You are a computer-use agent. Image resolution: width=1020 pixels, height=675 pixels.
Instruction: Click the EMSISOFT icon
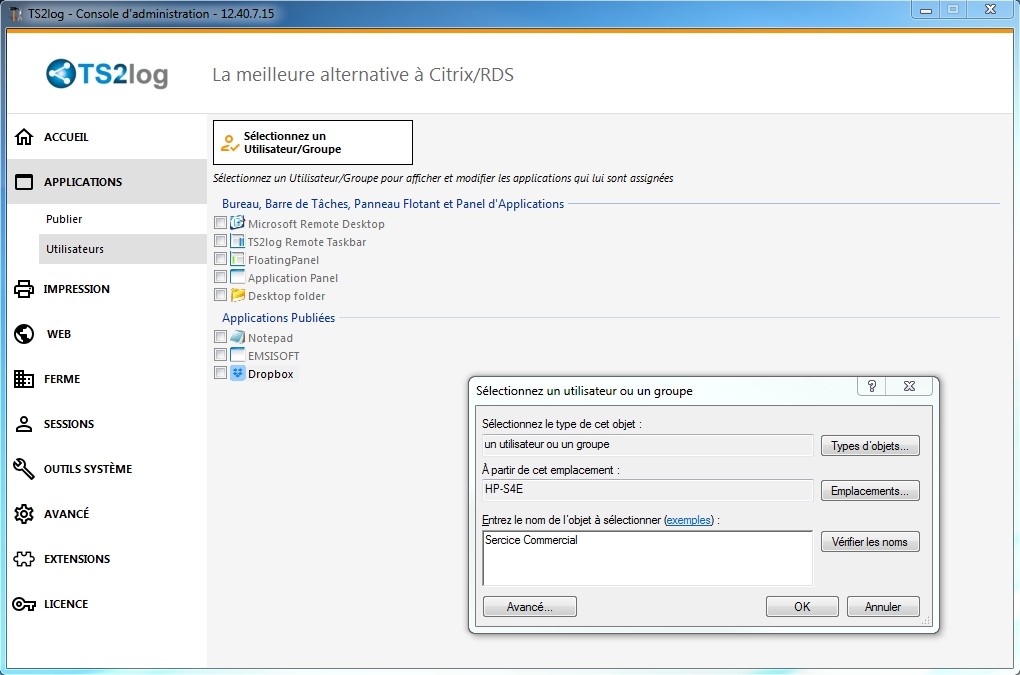pos(237,355)
